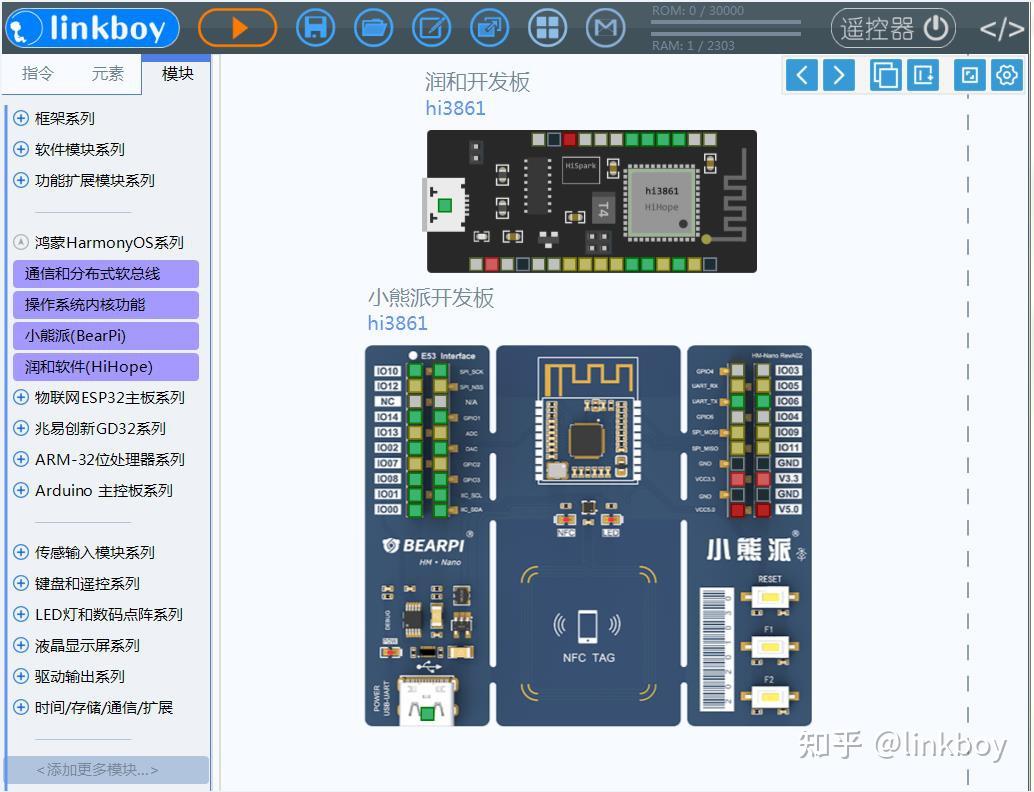The height and width of the screenshot is (792, 1034).
Task: Click the orange Run program button
Action: (237, 28)
